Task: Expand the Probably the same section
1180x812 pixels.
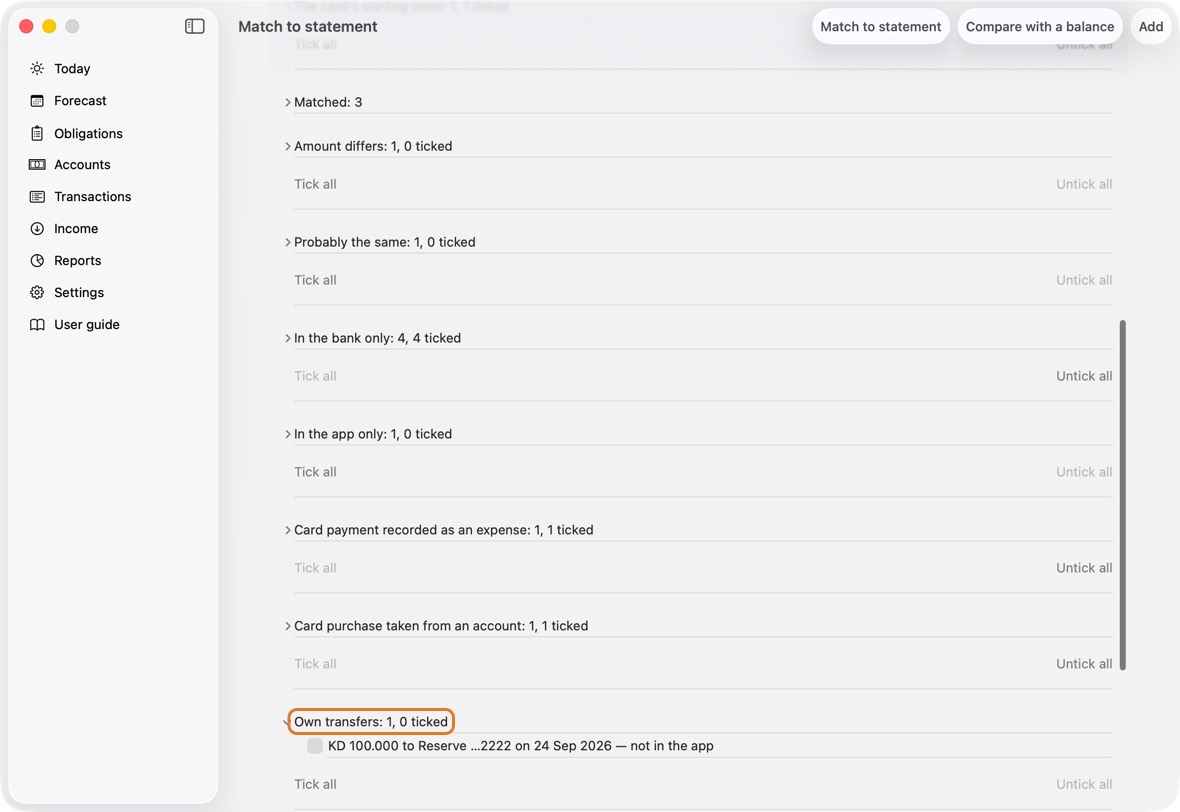Action: tap(287, 242)
